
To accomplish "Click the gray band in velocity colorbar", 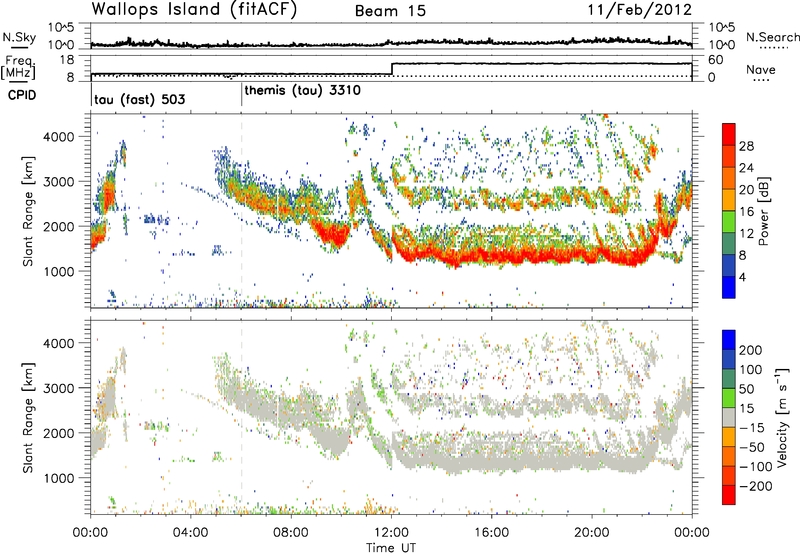I will coord(729,417).
